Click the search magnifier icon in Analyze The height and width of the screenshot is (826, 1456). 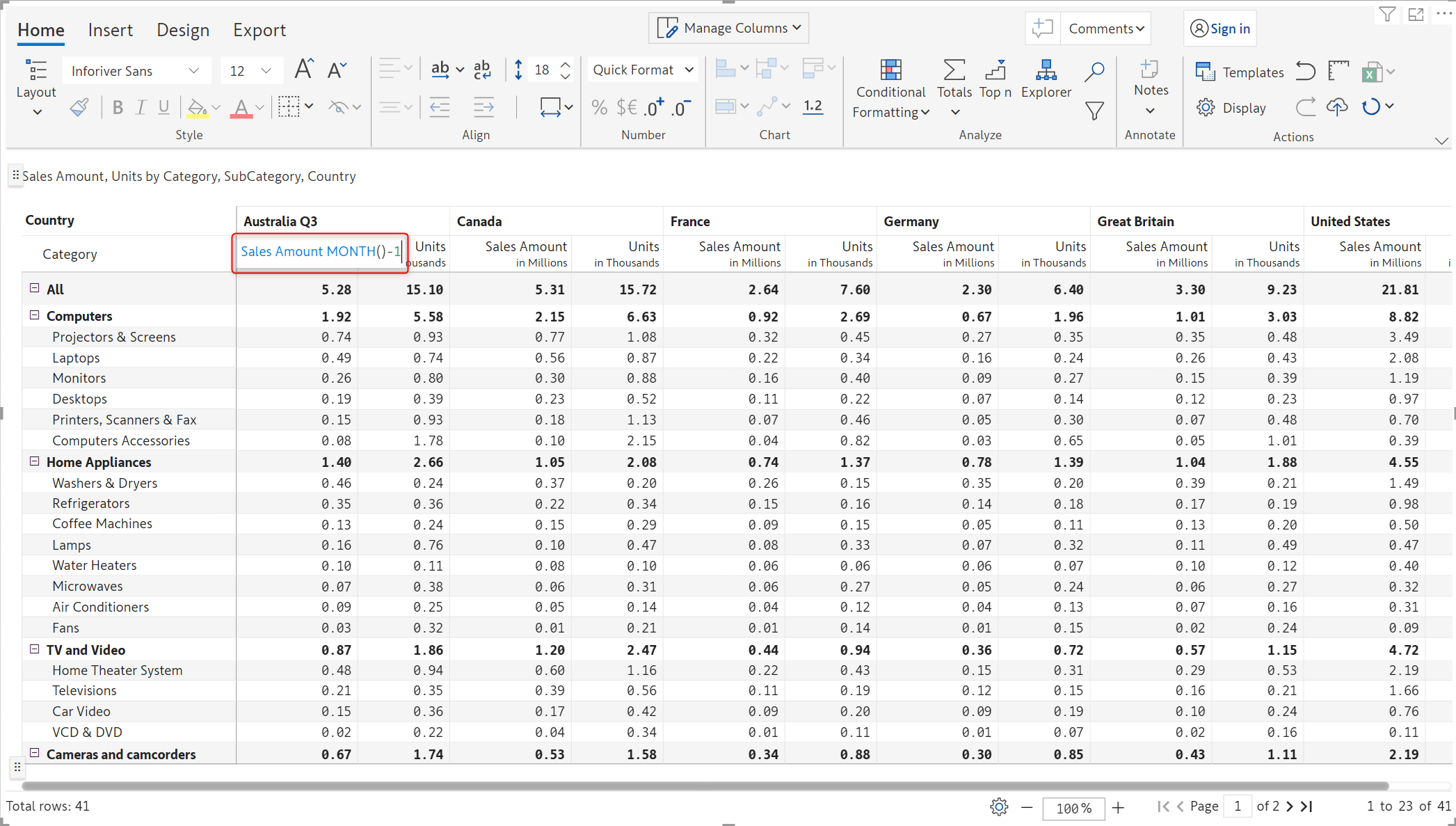(x=1094, y=70)
